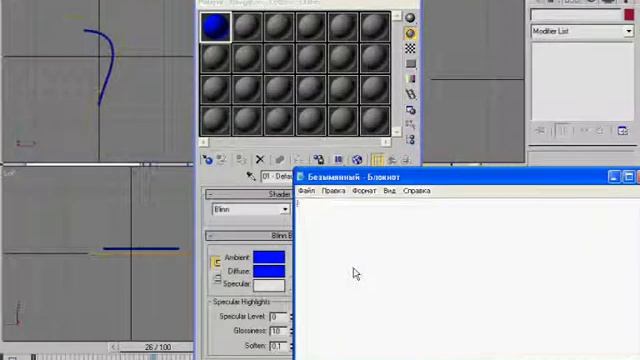Click the Get Material icon
640x360 pixels.
pos(207,160)
